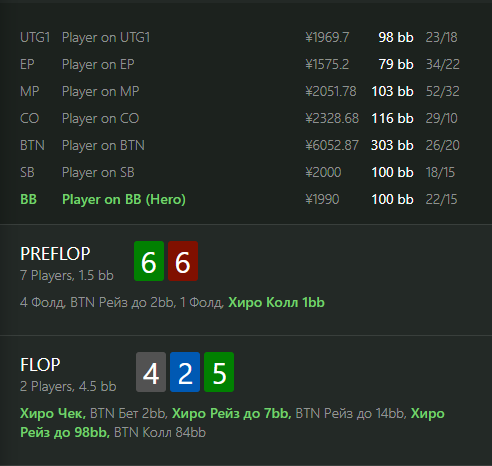The height and width of the screenshot is (466, 492).
Task: Click the green 6 hole card
Action: pyautogui.click(x=149, y=261)
